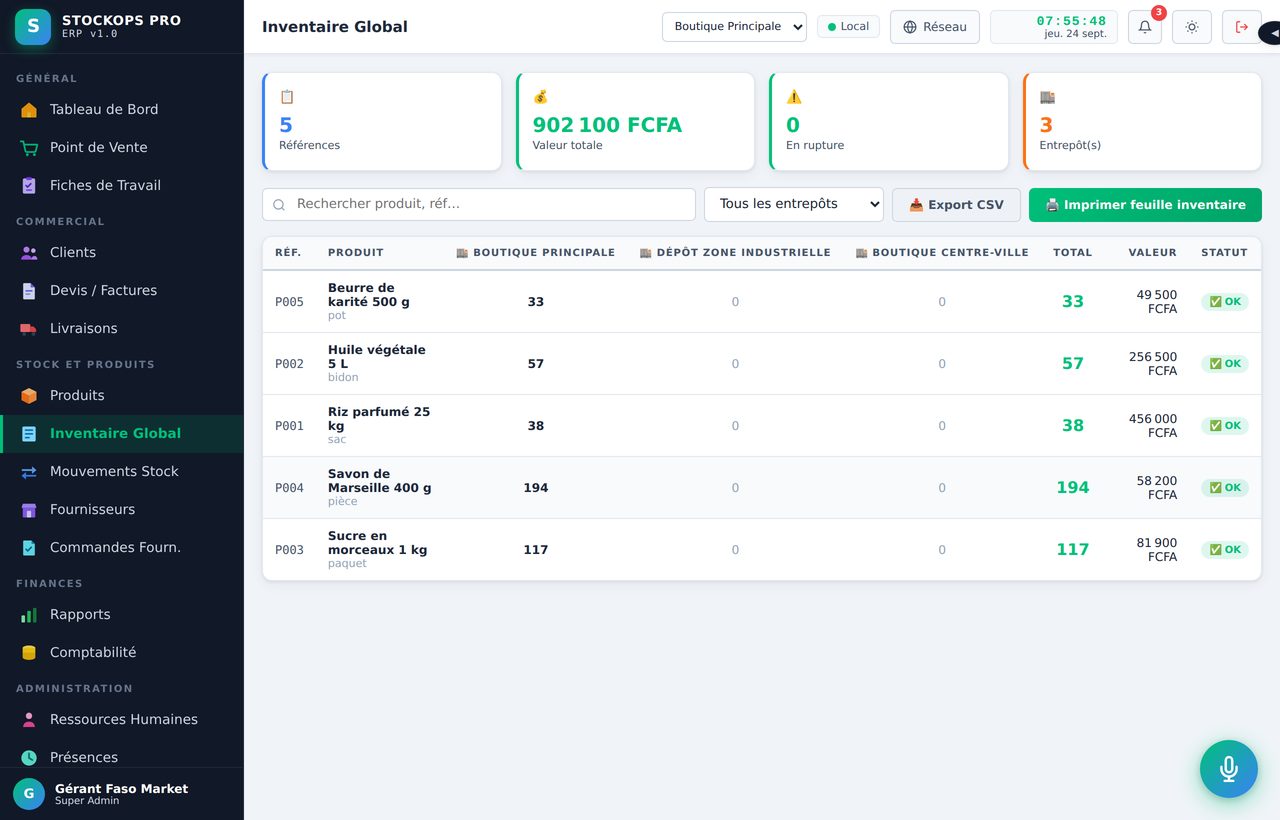Screen dimensions: 1280x820
Task: Click the Valeur totale 902 100 FCFA card
Action: click(635, 121)
